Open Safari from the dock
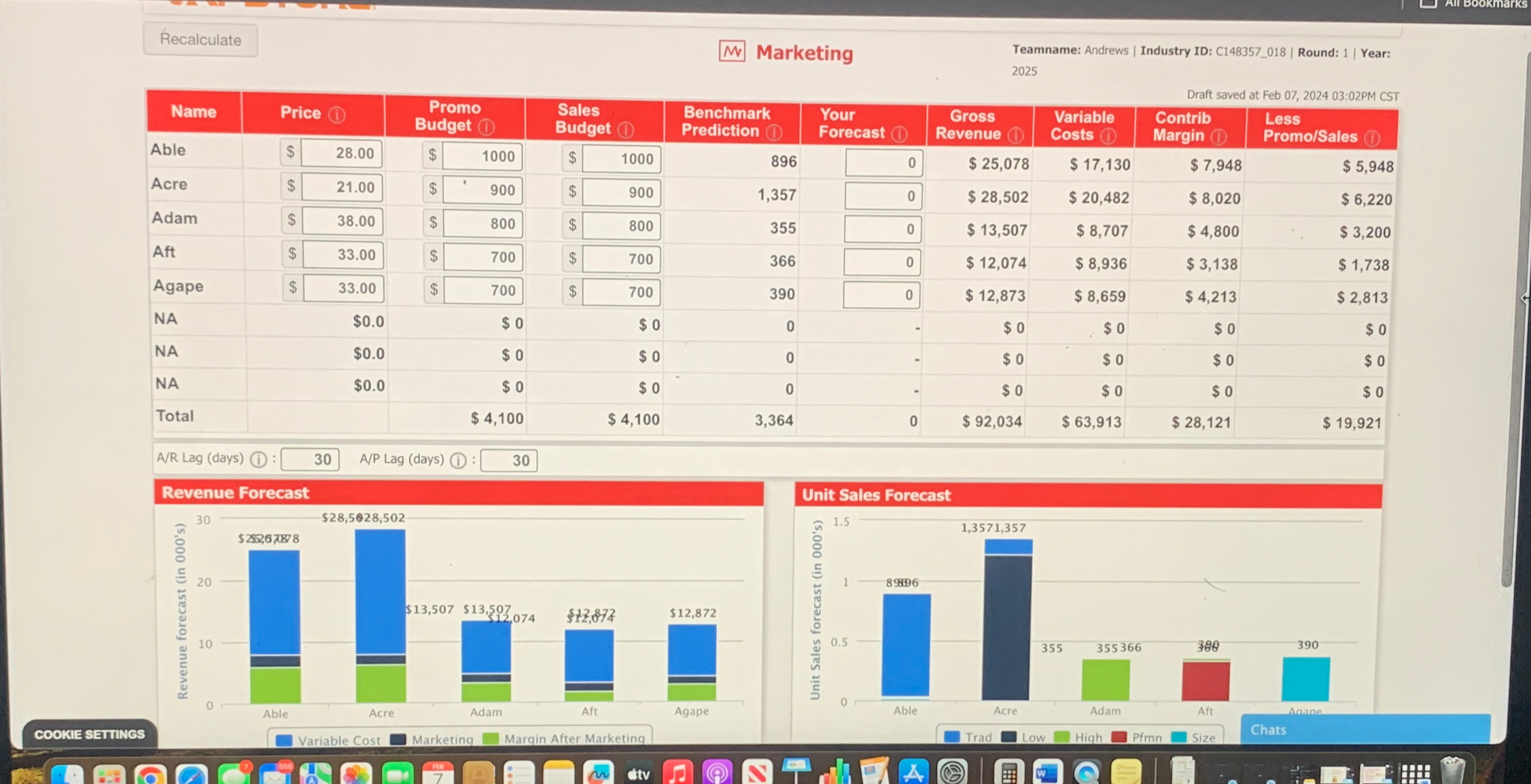 pos(192,774)
